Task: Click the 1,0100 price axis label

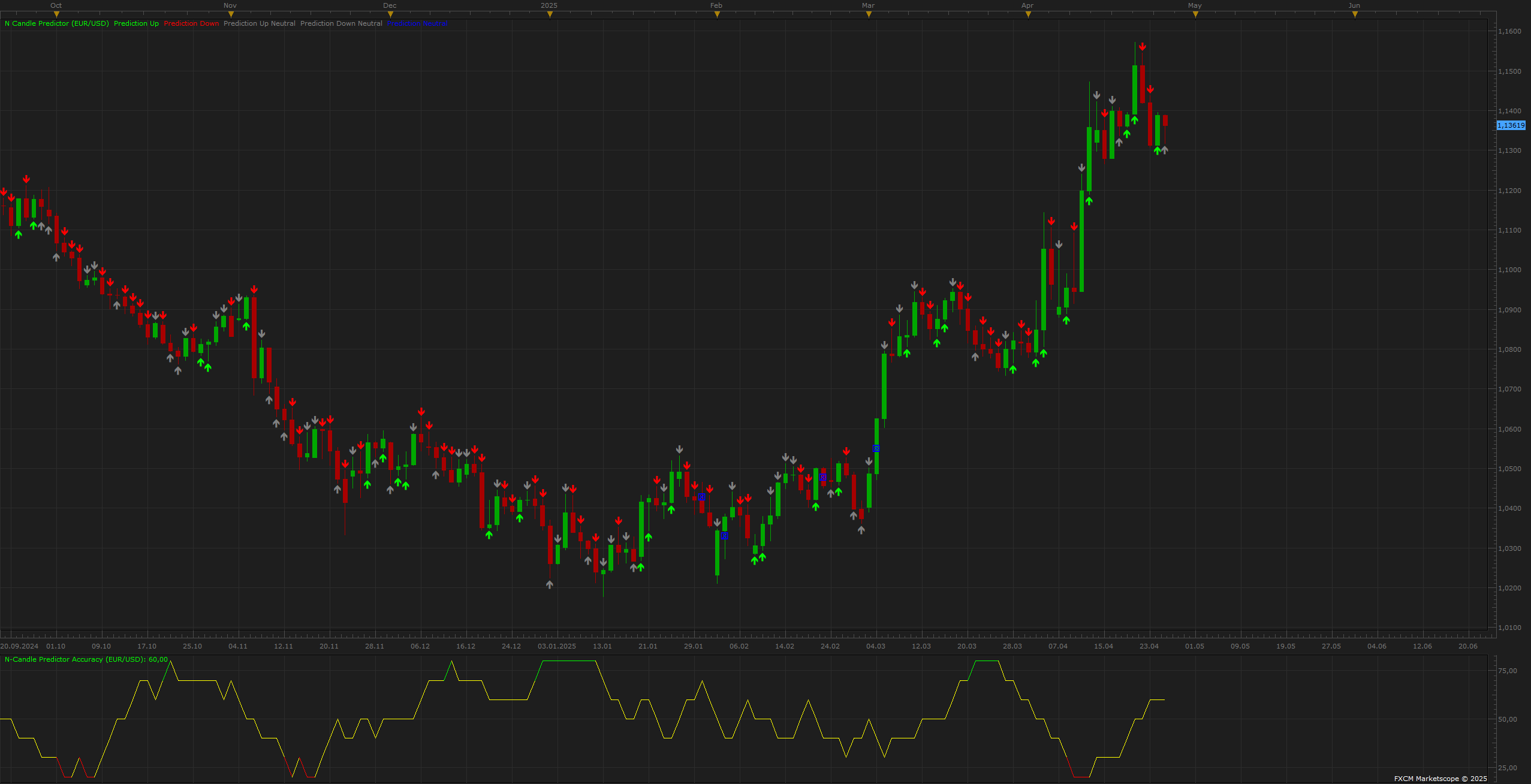Action: coord(1509,628)
